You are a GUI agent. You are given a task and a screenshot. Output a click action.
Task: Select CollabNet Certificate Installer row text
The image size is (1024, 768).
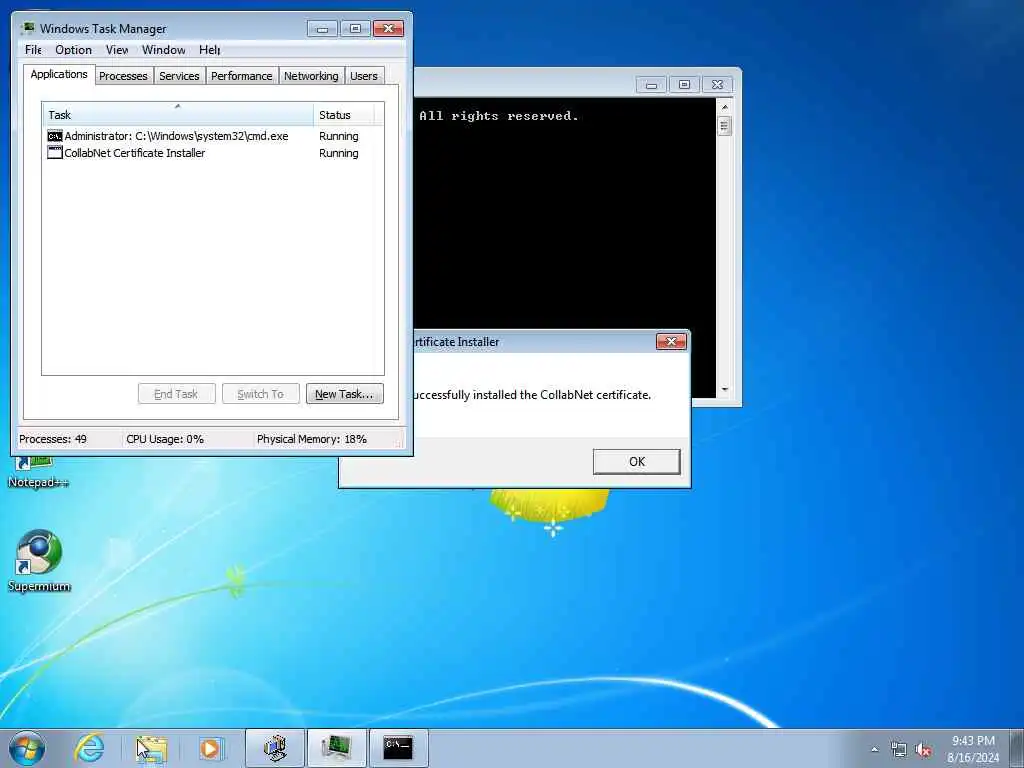(135, 153)
